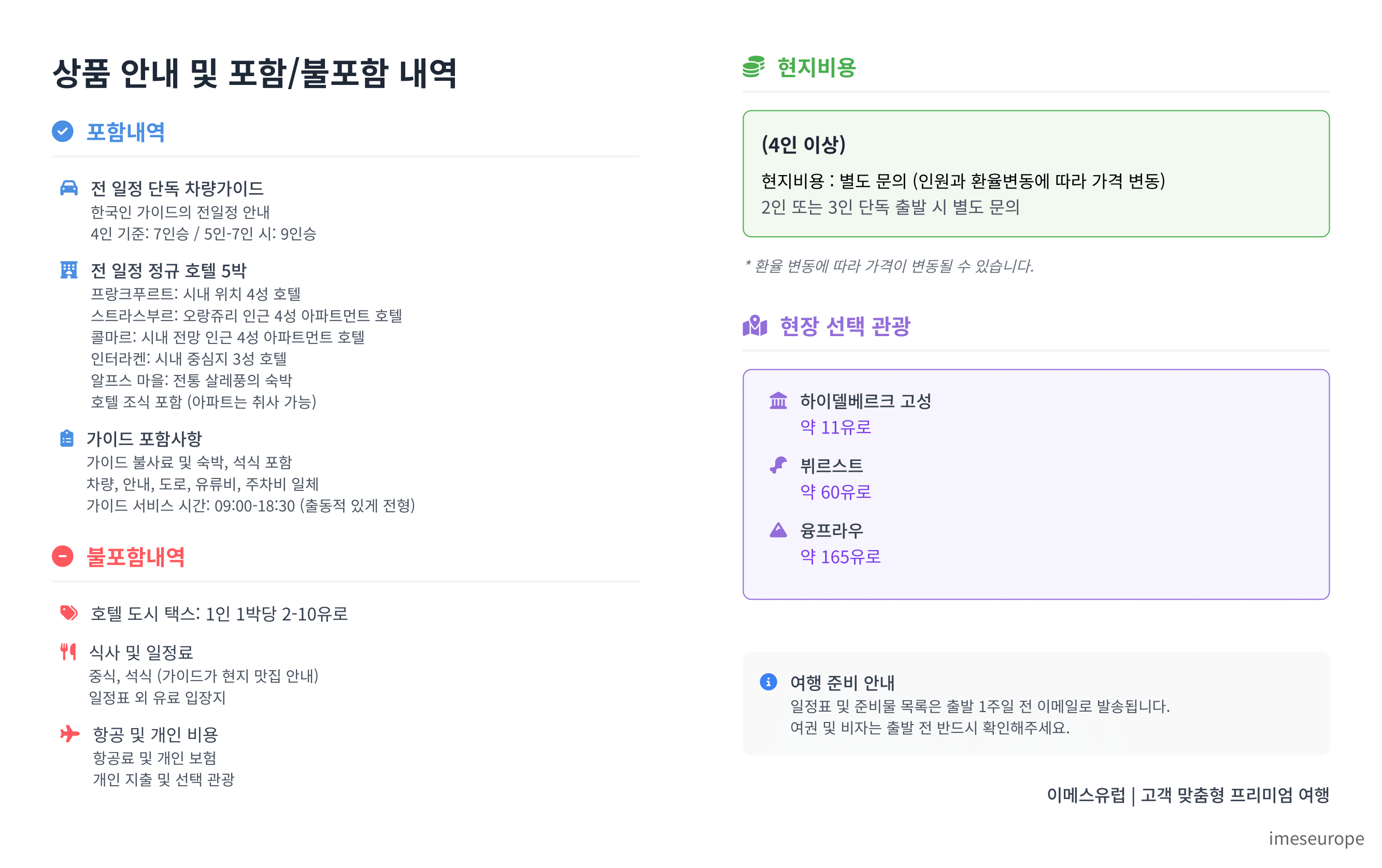1382x868 pixels.
Task: Click the imeseurope watermark text
Action: tap(1316, 838)
